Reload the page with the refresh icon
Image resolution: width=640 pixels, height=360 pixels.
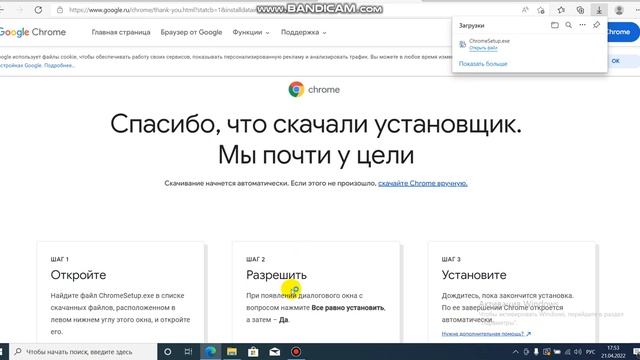click(x=38, y=10)
